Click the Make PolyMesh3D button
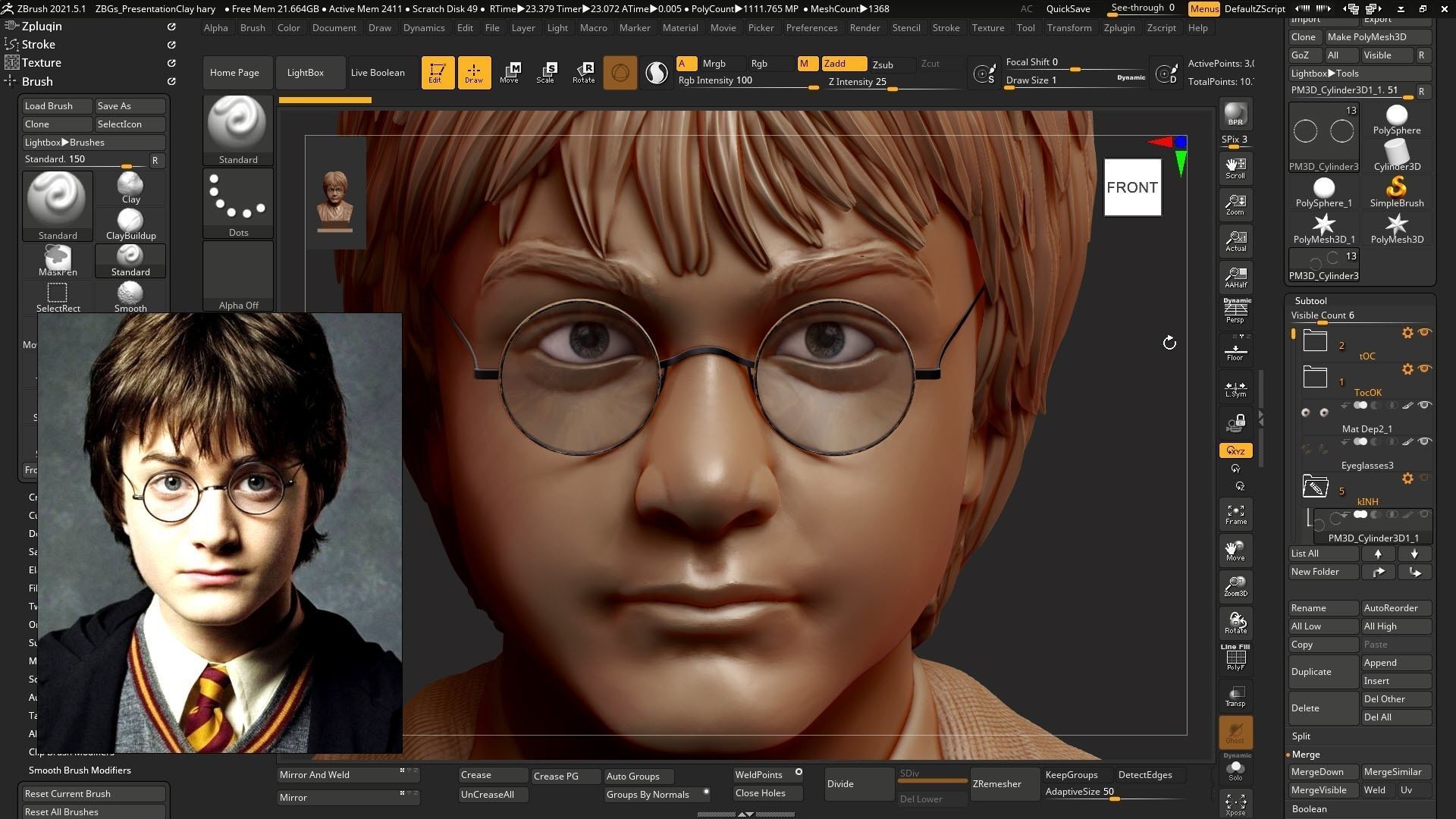 1378,37
